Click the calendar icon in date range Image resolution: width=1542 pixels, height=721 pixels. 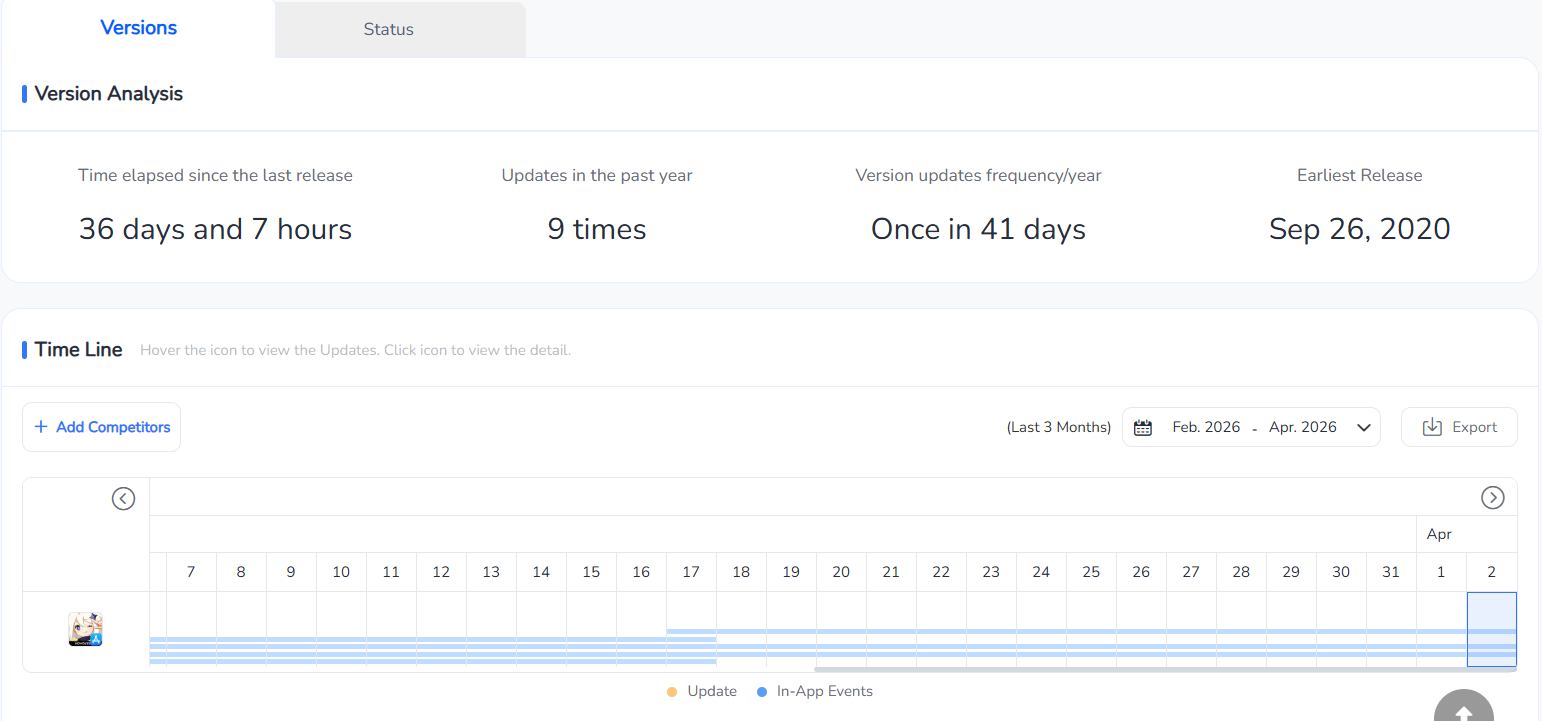[x=1143, y=428]
